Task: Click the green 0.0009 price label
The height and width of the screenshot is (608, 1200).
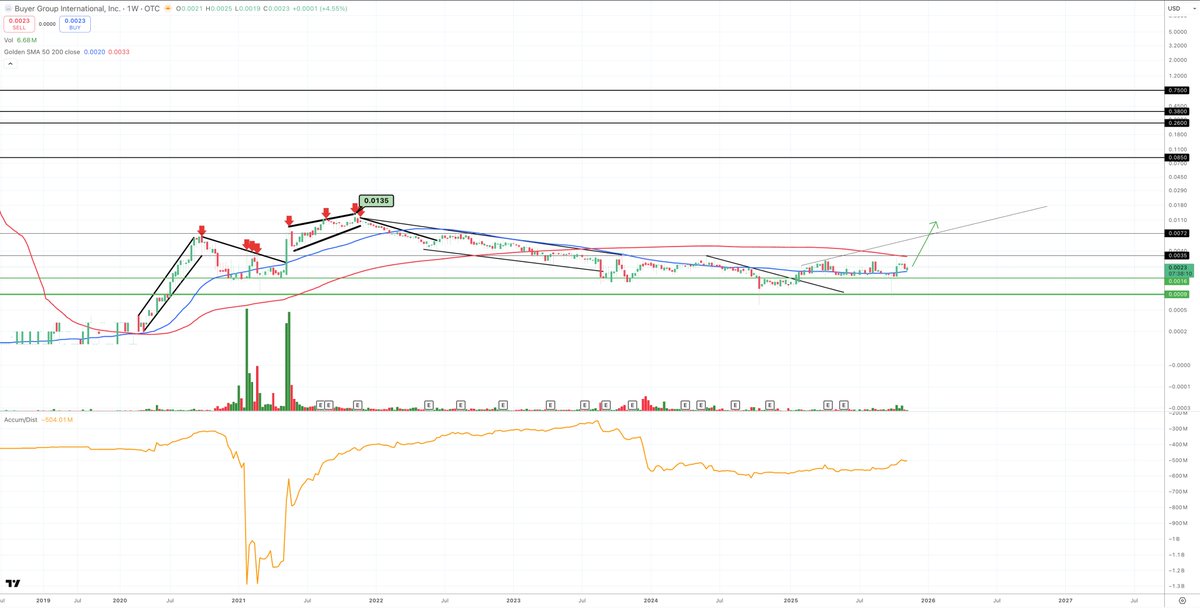Action: tap(1177, 294)
